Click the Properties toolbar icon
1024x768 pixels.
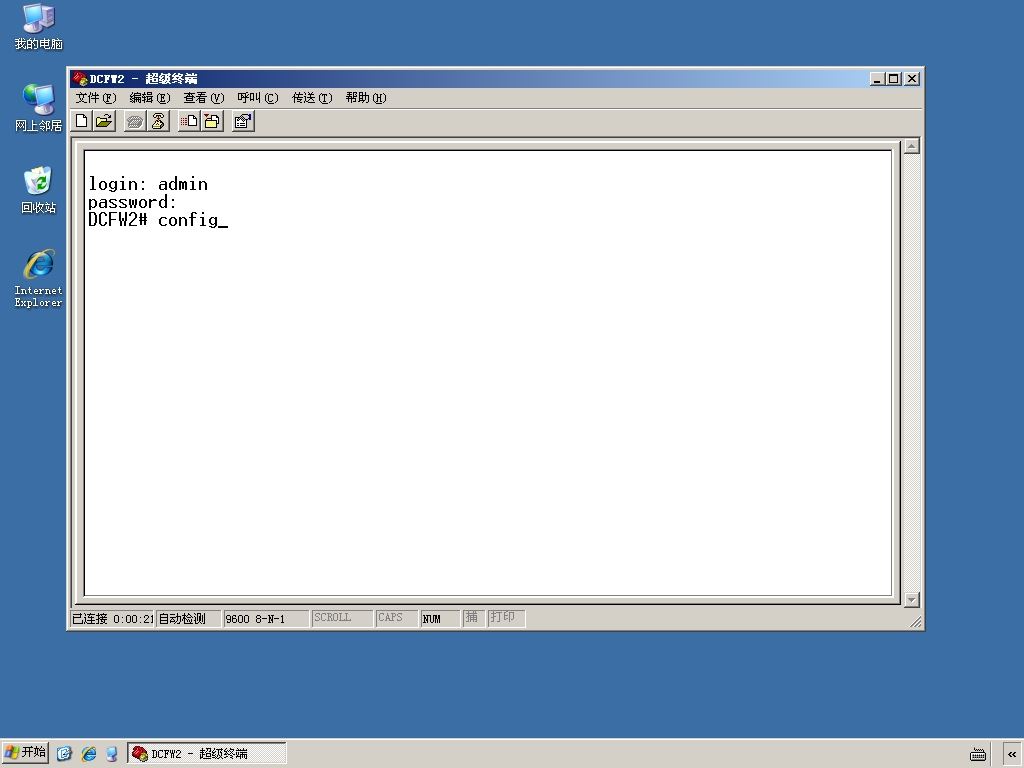[243, 121]
